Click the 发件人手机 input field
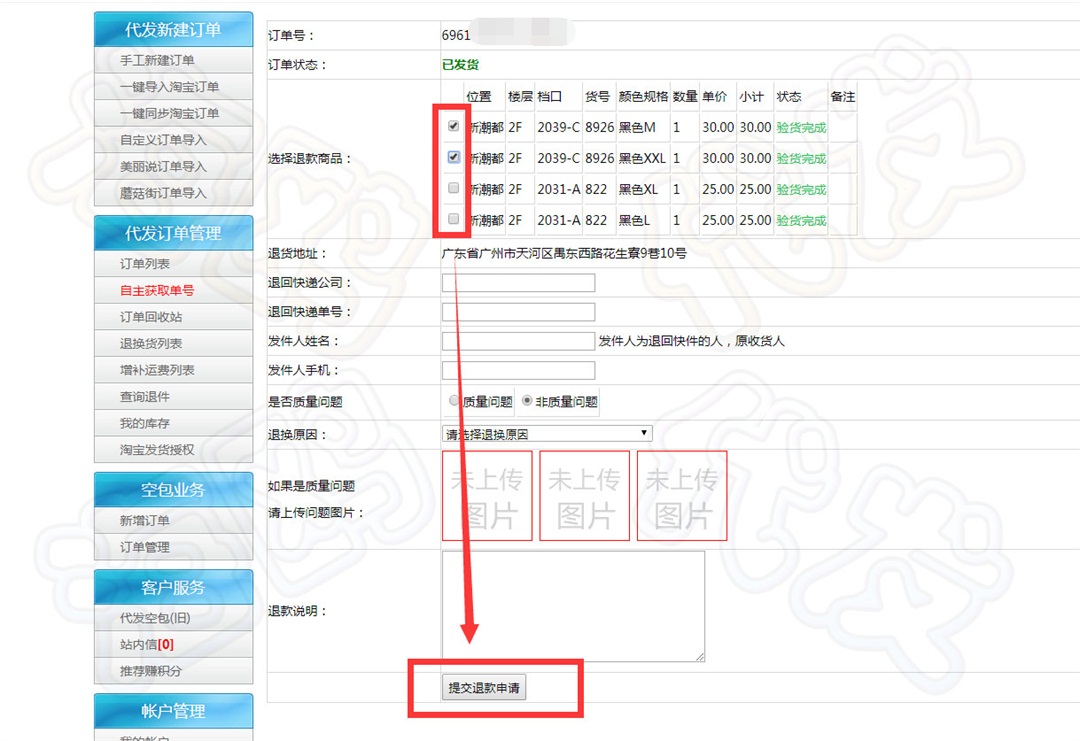The height and width of the screenshot is (741, 1080). click(518, 371)
